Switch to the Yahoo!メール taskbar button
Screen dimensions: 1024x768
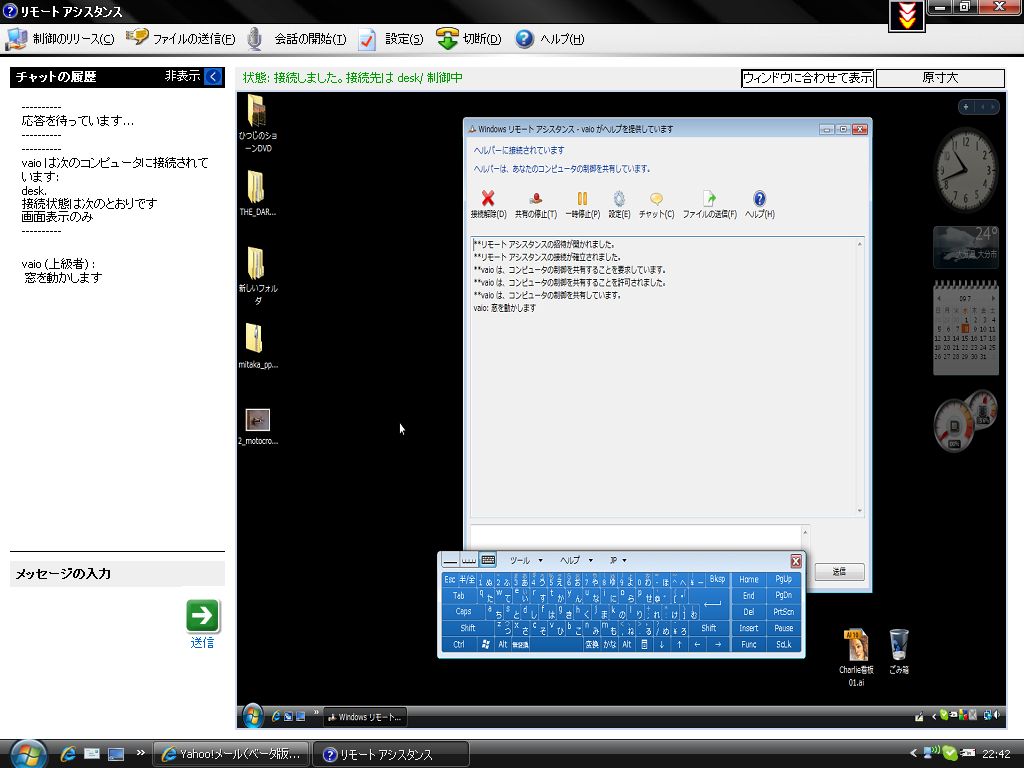pyautogui.click(x=231, y=754)
